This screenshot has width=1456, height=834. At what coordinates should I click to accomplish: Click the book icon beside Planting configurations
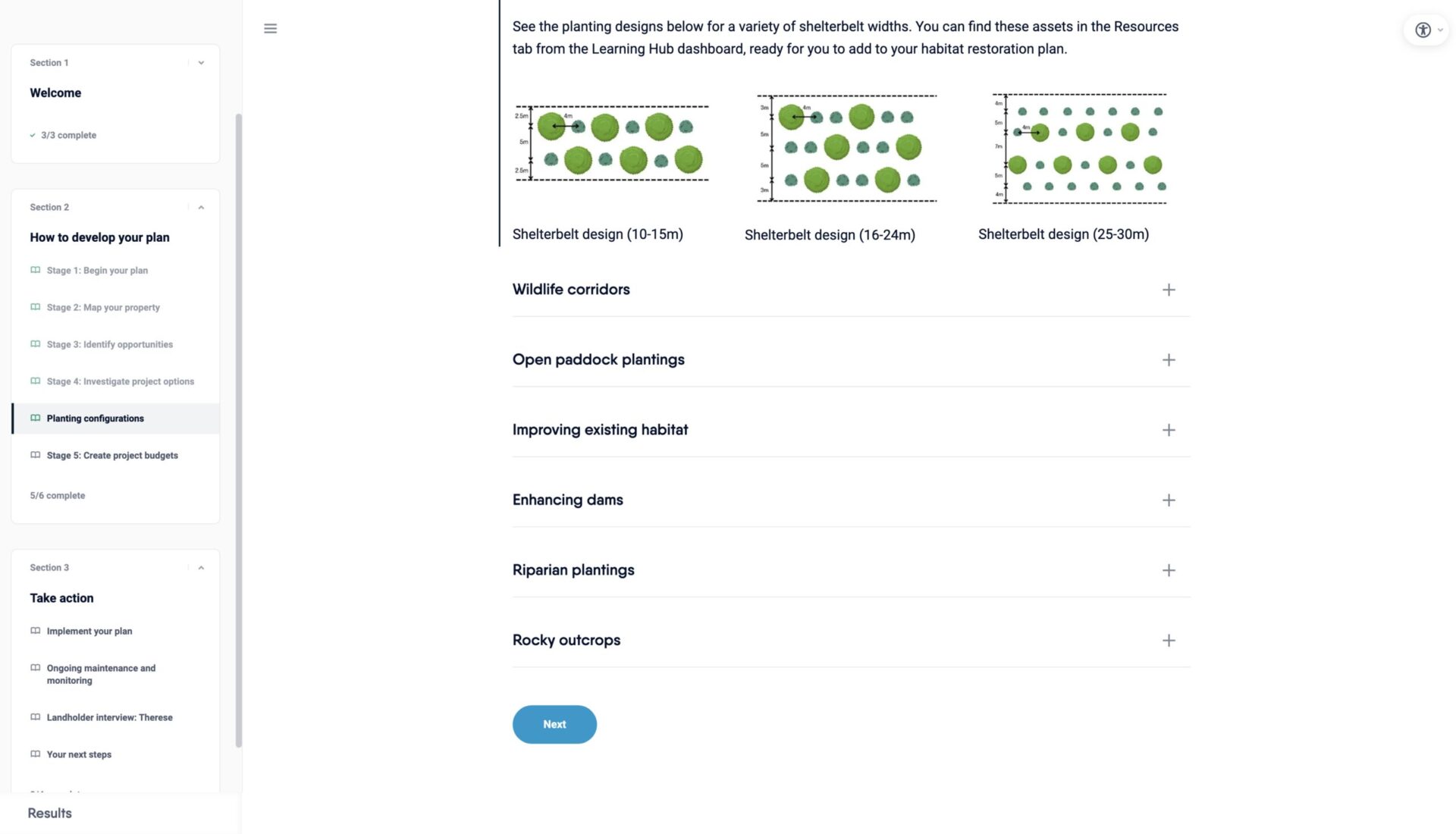click(x=36, y=418)
